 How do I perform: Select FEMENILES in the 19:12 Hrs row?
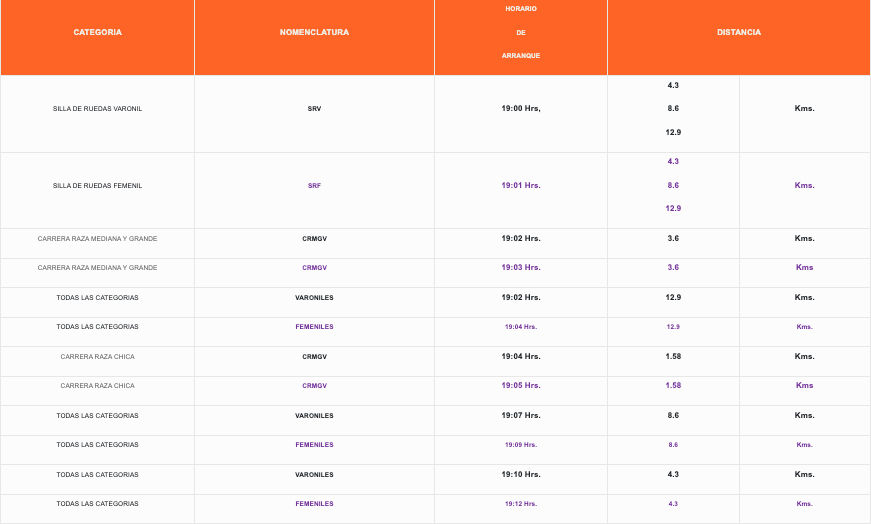click(x=314, y=504)
